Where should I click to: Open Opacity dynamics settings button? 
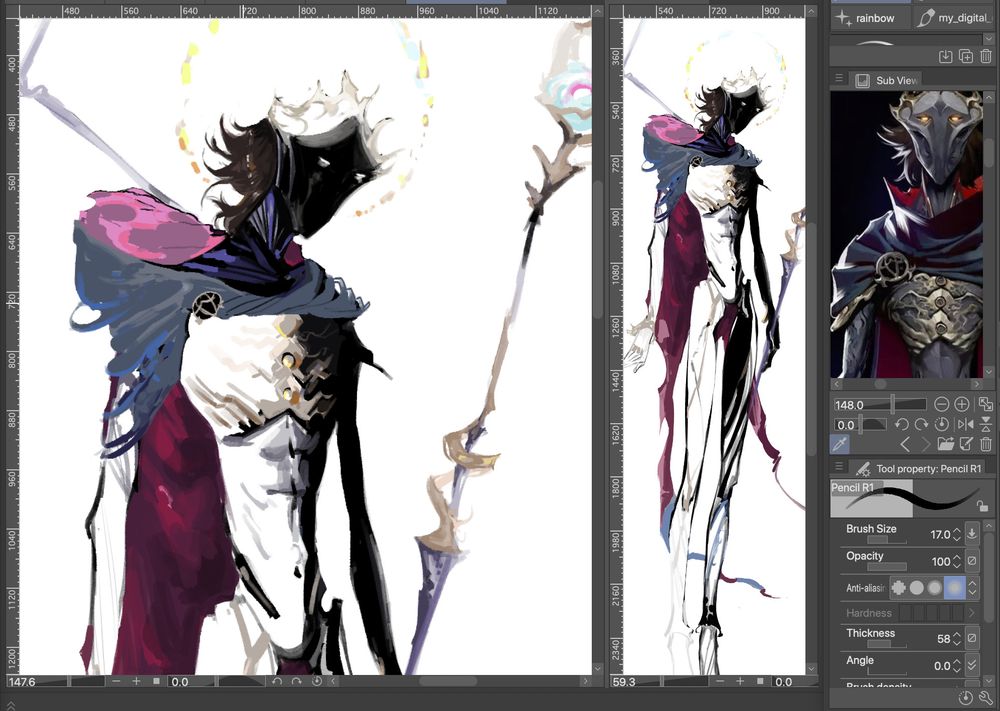pos(971,561)
